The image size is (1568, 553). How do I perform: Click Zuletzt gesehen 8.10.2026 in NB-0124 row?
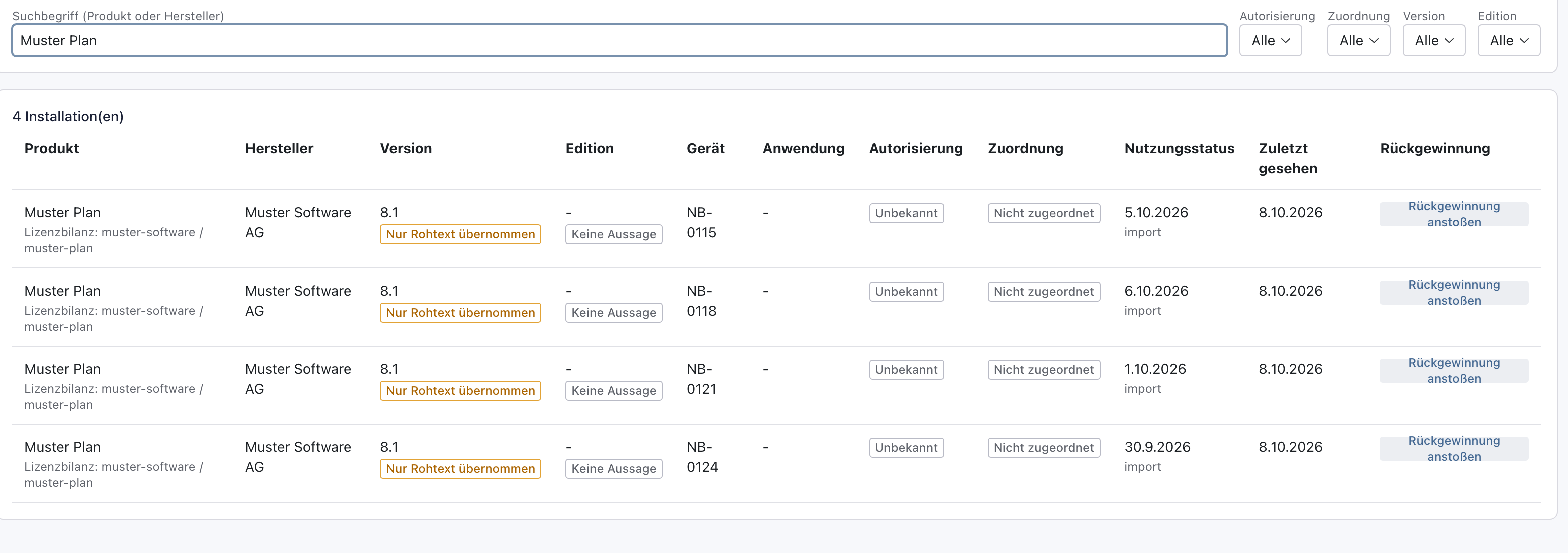click(1290, 446)
